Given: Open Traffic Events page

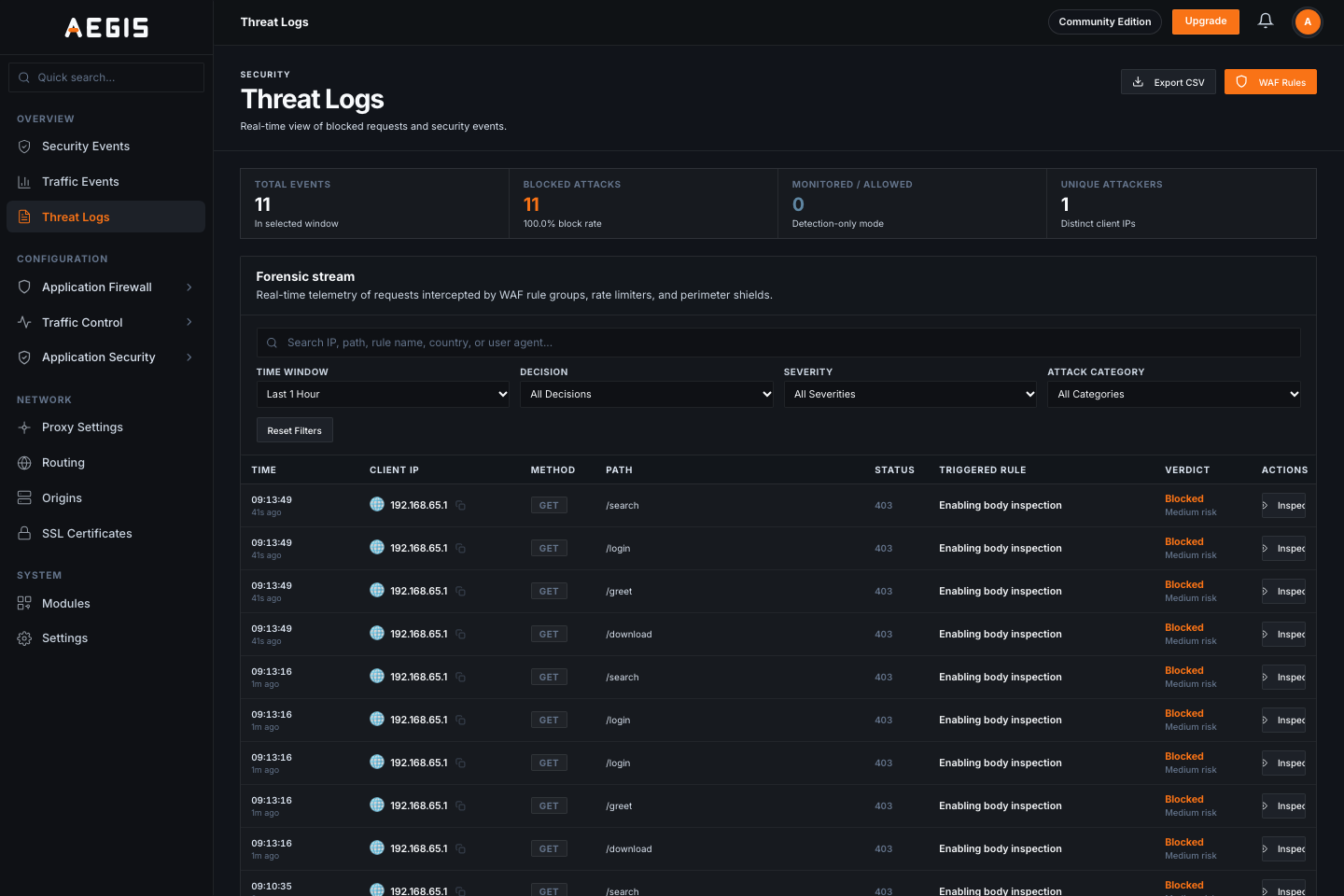Looking at the screenshot, I should pyautogui.click(x=106, y=182).
